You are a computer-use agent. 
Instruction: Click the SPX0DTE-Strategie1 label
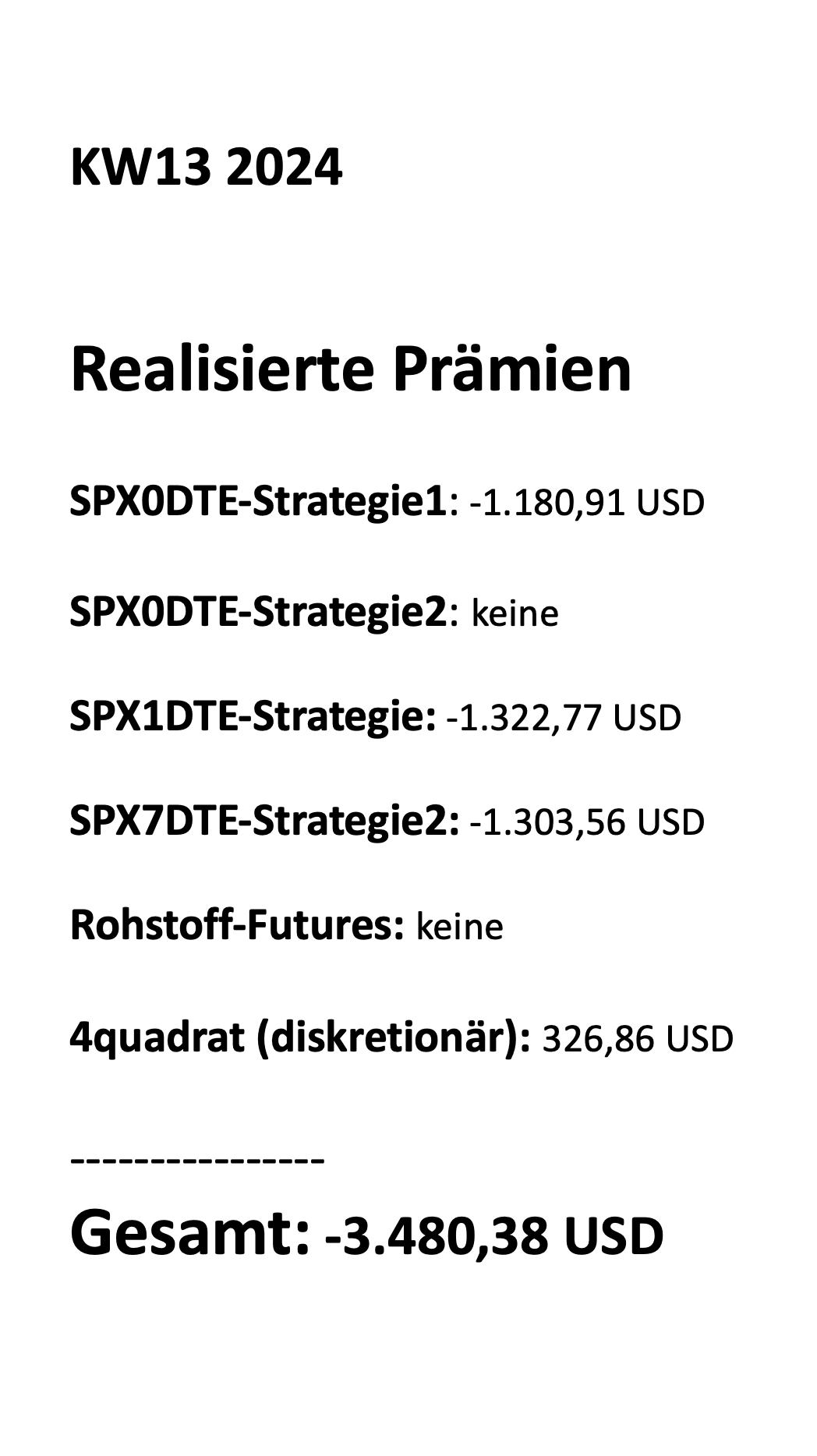pyautogui.click(x=259, y=501)
